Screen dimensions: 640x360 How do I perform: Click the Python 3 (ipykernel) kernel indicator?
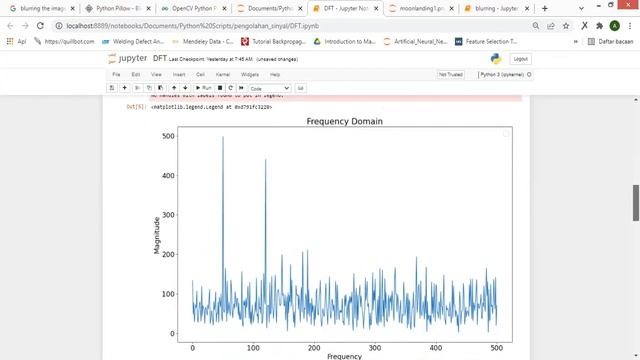click(504, 75)
